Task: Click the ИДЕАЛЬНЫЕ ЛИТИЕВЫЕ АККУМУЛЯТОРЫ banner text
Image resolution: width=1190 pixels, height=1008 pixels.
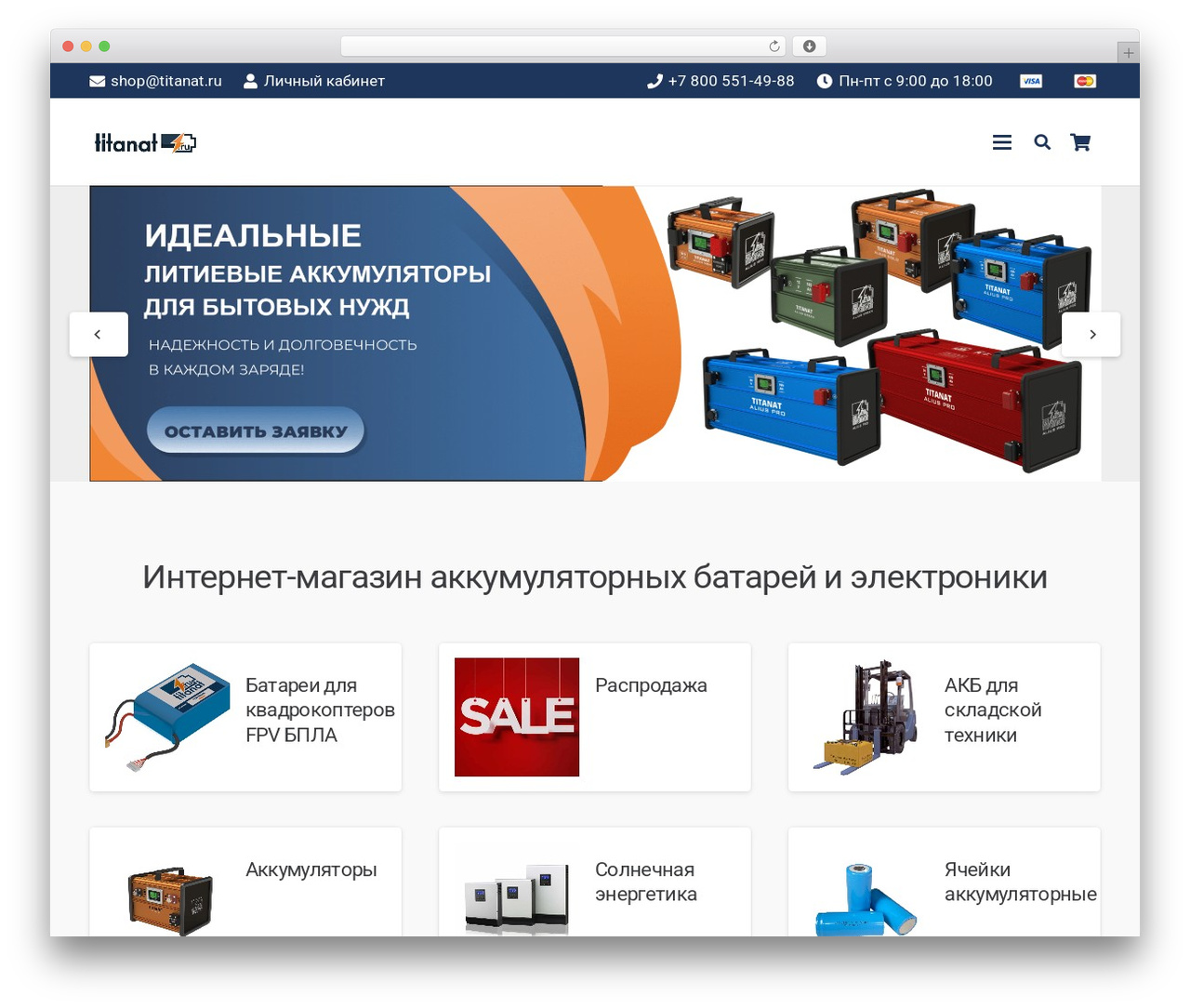Action: click(317, 270)
